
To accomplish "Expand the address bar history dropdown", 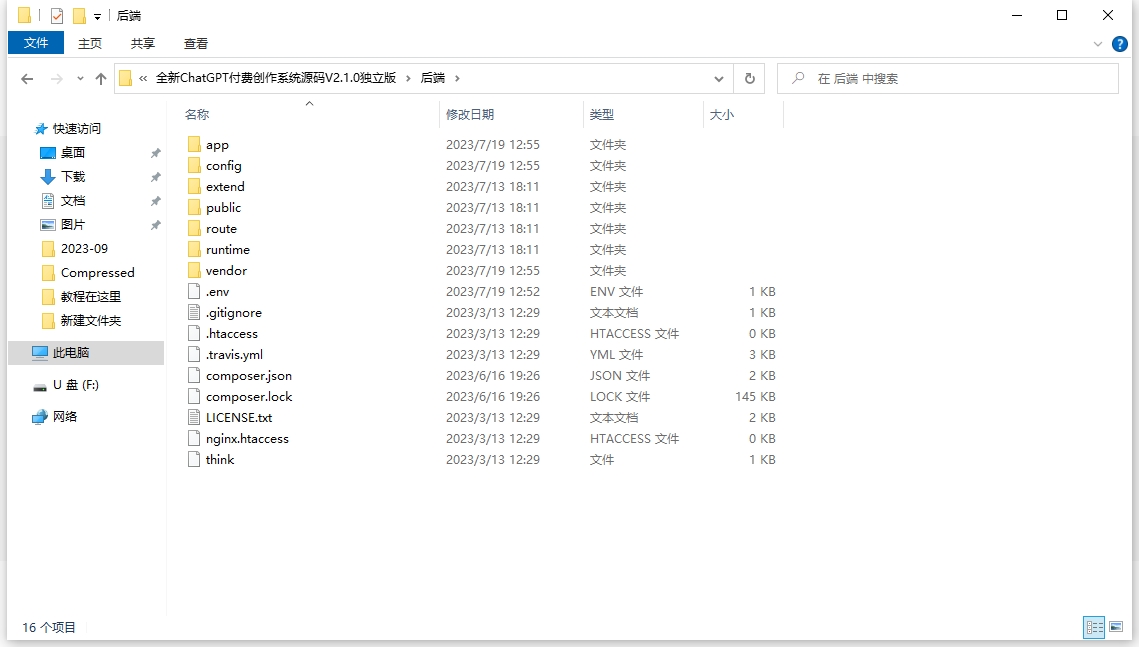I will (x=719, y=79).
